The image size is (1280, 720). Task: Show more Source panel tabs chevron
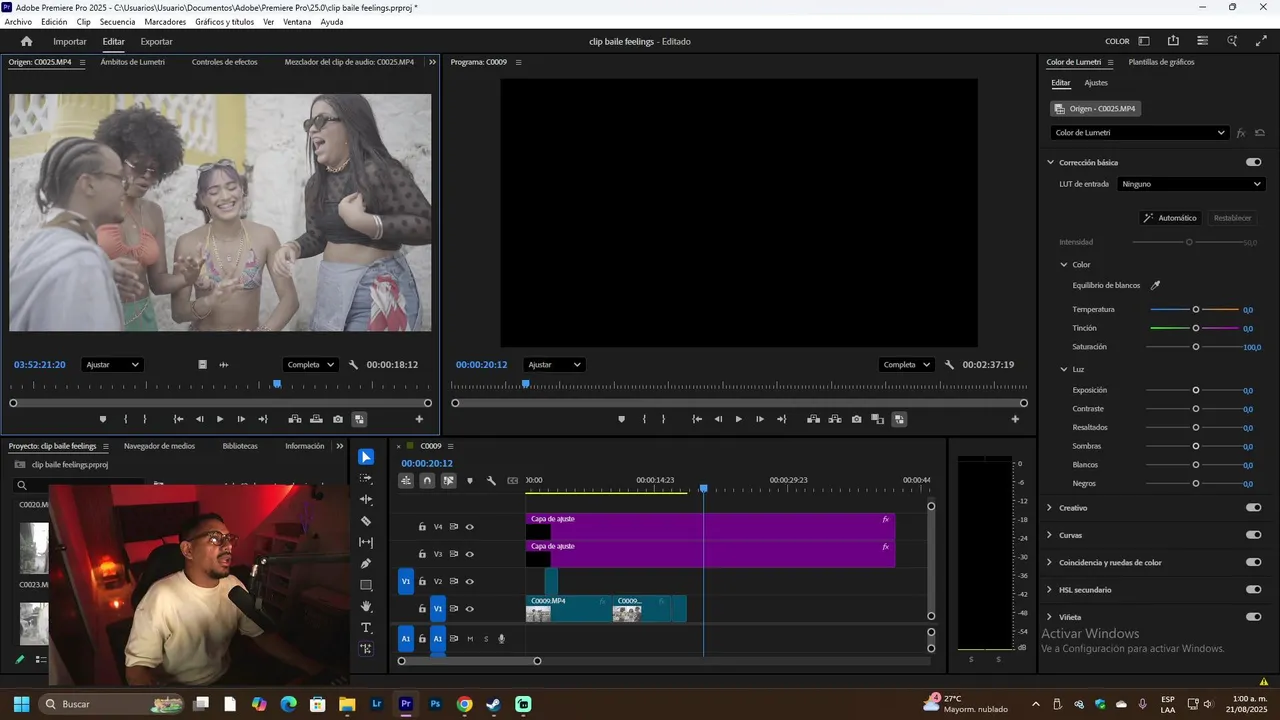point(432,62)
